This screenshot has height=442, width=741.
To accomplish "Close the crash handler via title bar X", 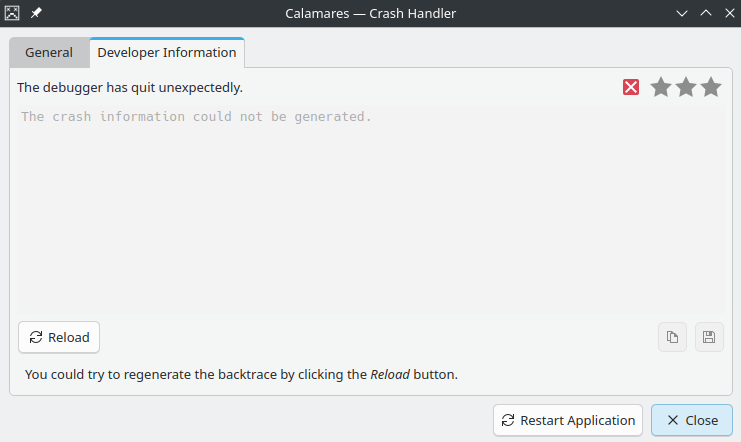I will [x=730, y=13].
